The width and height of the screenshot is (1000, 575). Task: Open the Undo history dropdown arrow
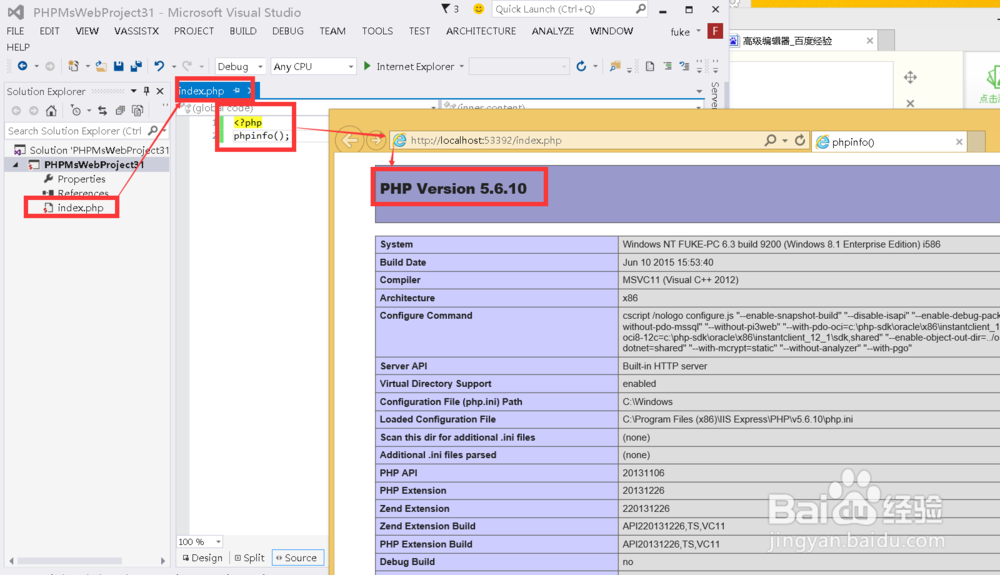pyautogui.click(x=173, y=66)
